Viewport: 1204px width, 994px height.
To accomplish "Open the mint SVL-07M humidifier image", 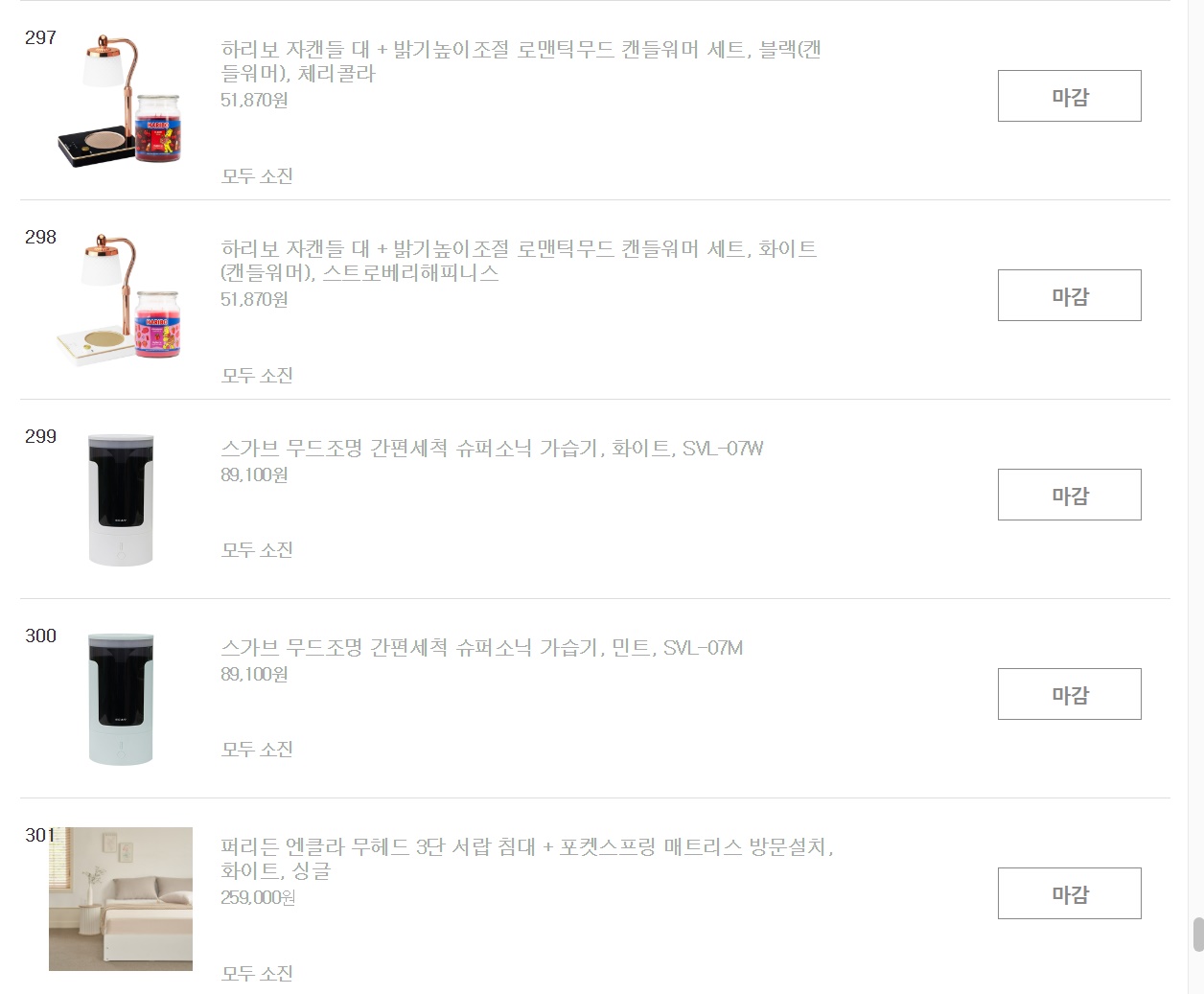I will coord(121,699).
